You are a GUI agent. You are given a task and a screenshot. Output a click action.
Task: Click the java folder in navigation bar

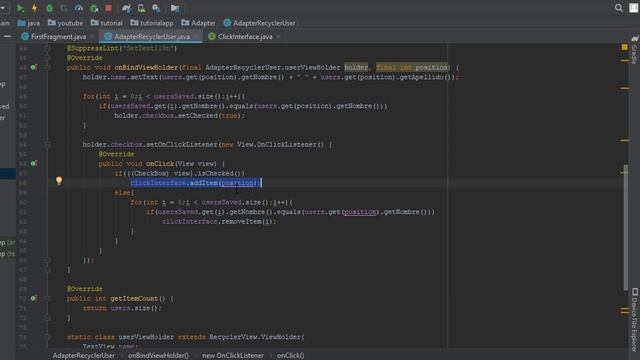[29, 23]
